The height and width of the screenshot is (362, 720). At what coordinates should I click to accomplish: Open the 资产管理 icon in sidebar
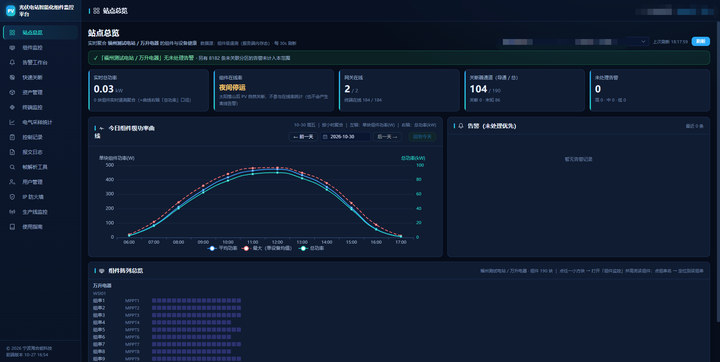click(x=12, y=92)
